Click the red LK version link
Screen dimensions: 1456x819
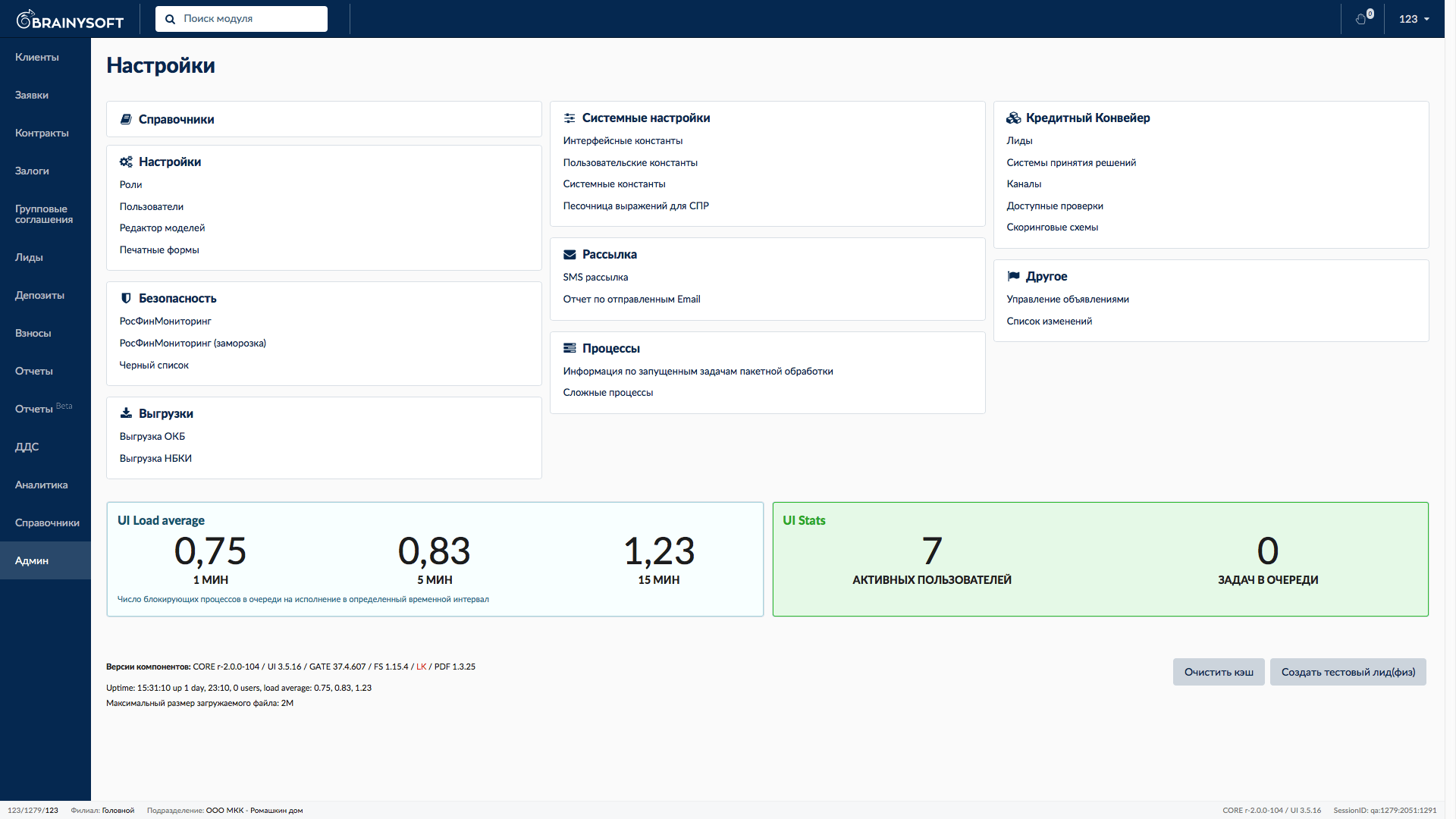[x=421, y=667]
